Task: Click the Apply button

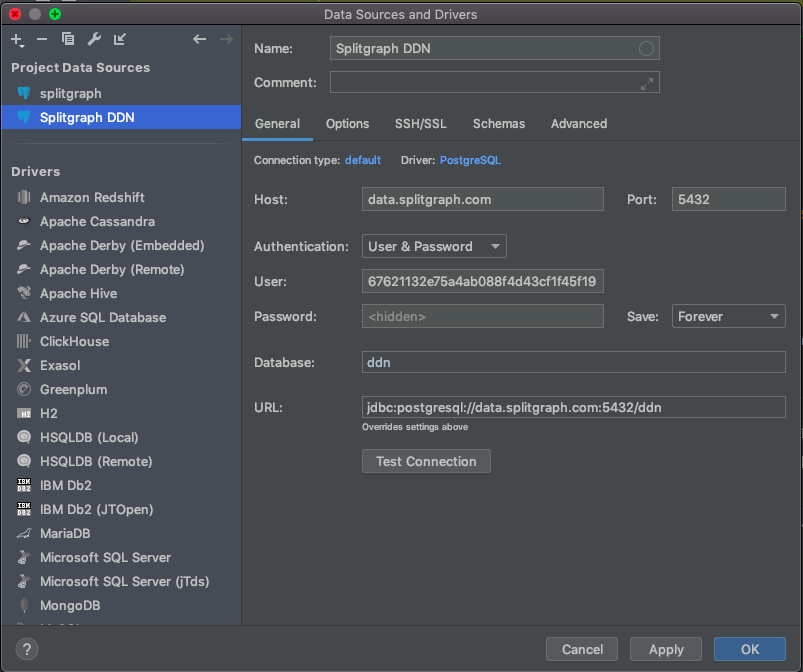Action: click(x=666, y=649)
